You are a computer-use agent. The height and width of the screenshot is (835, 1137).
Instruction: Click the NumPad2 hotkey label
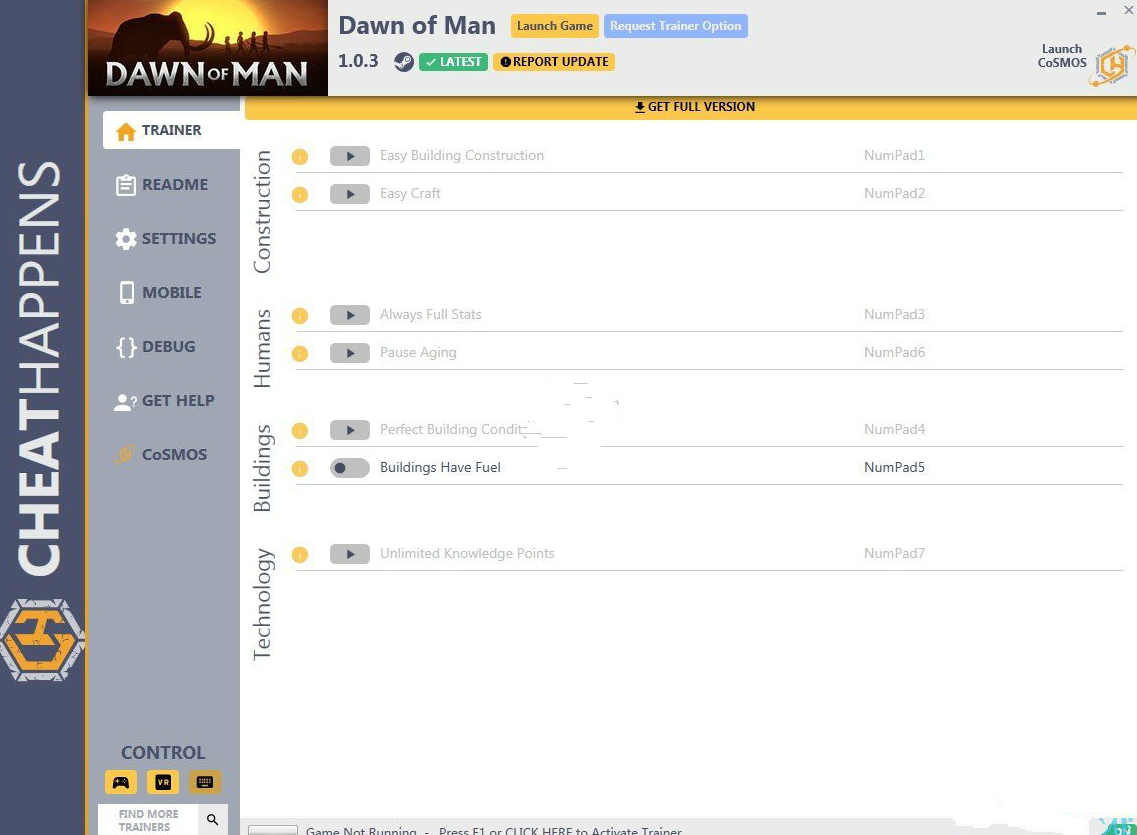894,194
